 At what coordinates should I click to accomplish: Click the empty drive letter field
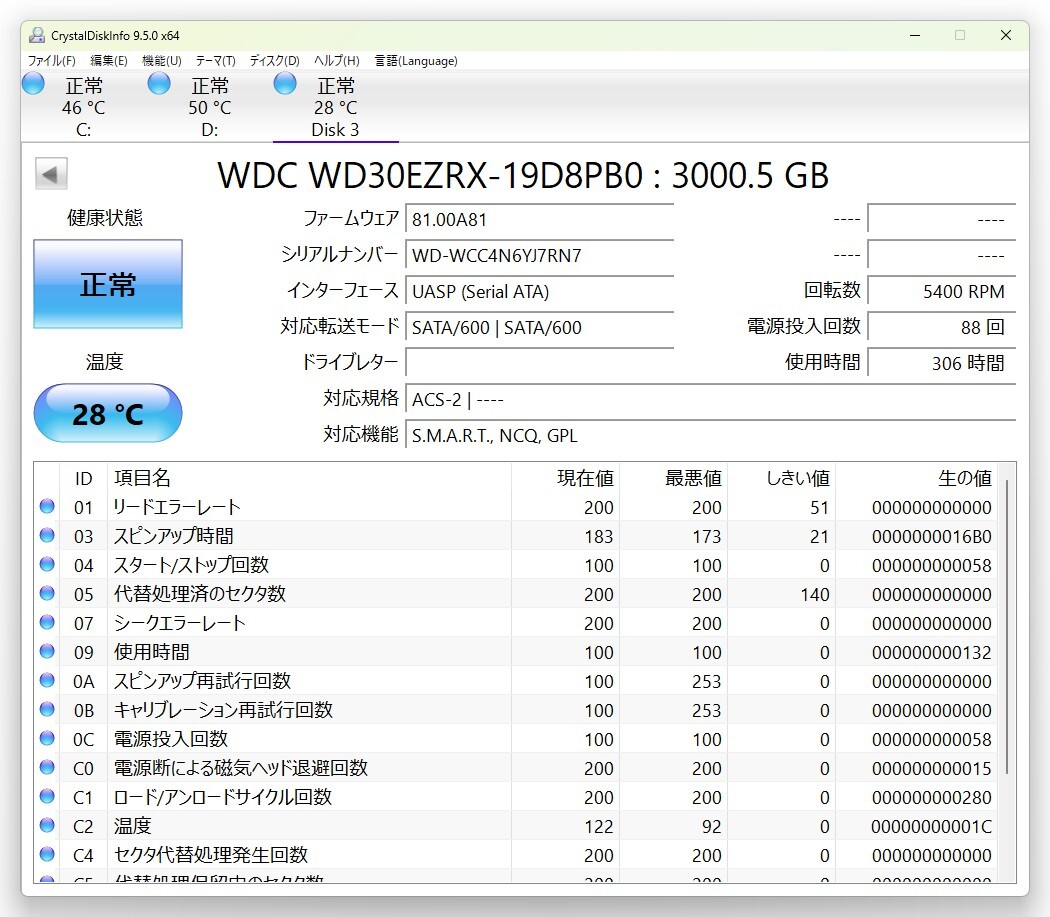point(539,363)
